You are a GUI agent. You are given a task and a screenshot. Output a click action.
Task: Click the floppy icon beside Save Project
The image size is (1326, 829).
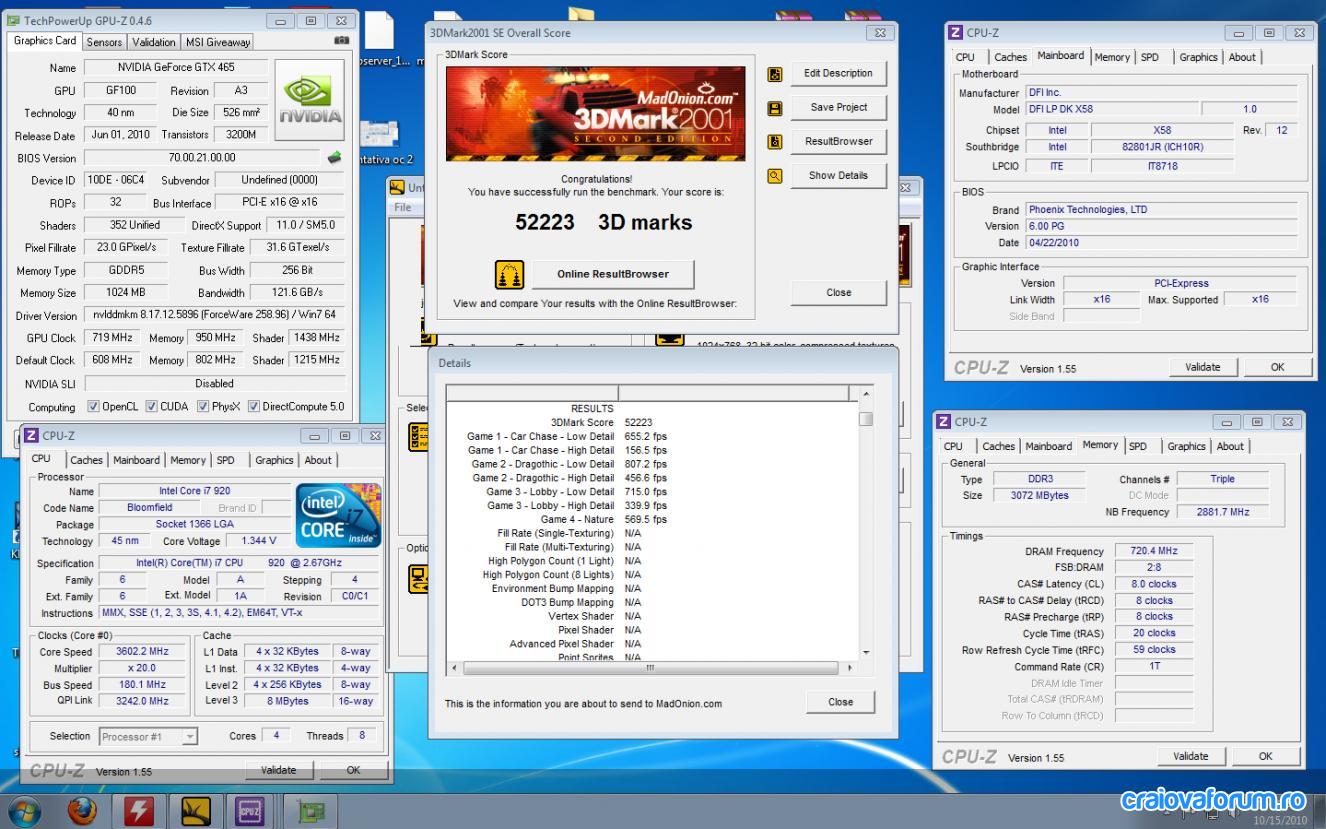point(774,108)
